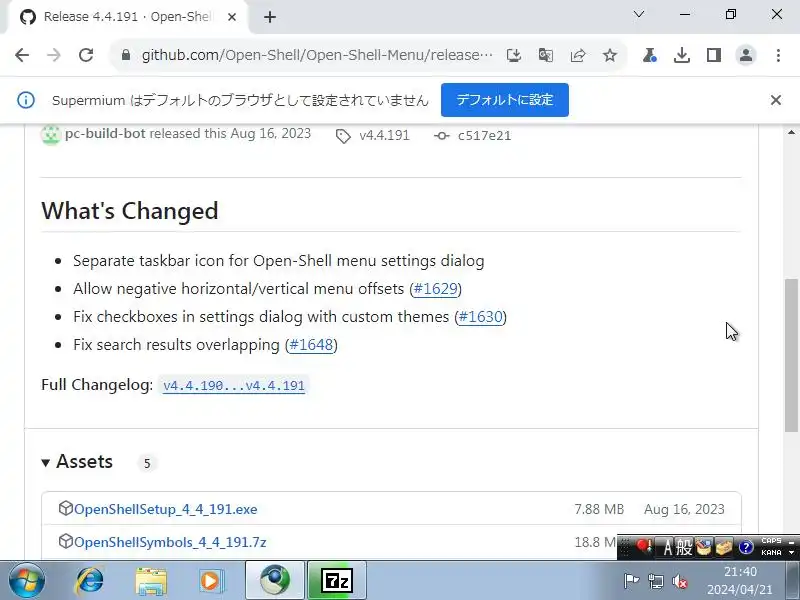Open the IME help question mark icon
The width and height of the screenshot is (800, 600).
pos(746,548)
